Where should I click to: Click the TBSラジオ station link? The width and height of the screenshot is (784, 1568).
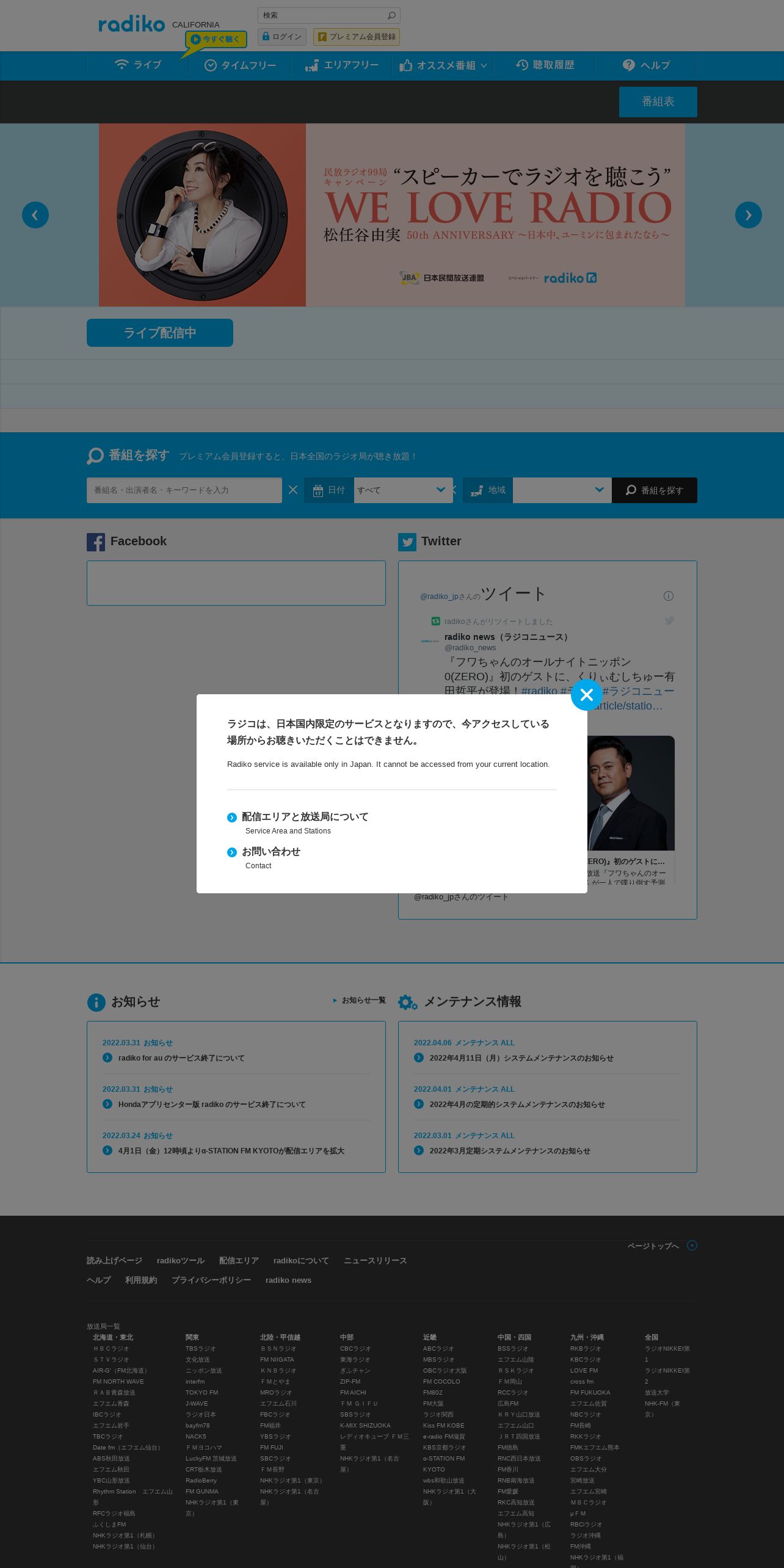click(201, 1348)
